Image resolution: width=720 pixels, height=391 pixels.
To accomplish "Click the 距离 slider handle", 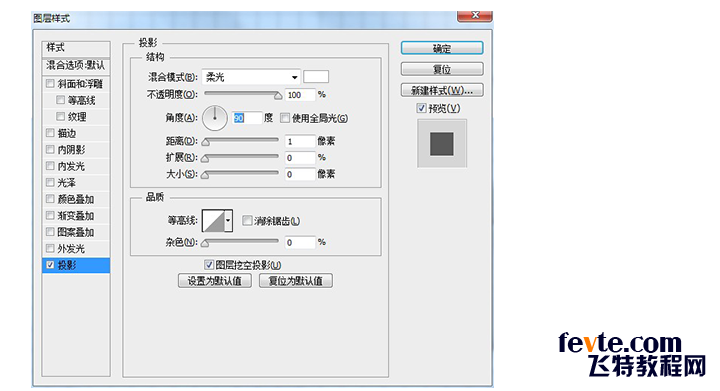I will [206, 142].
